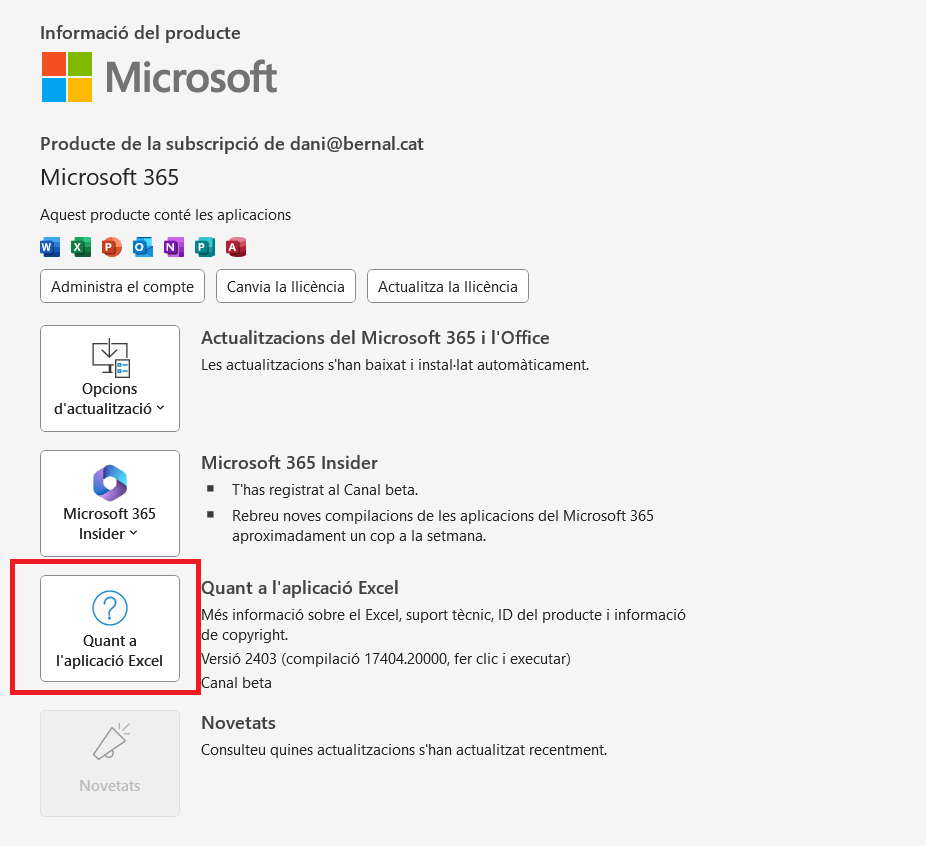Click the Access app icon

(236, 247)
